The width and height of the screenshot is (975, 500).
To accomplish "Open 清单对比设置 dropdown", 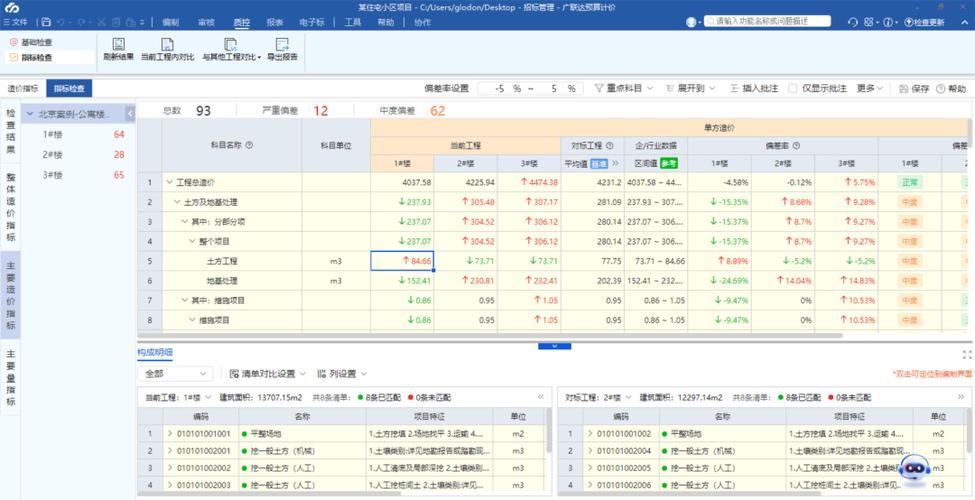I will point(267,374).
